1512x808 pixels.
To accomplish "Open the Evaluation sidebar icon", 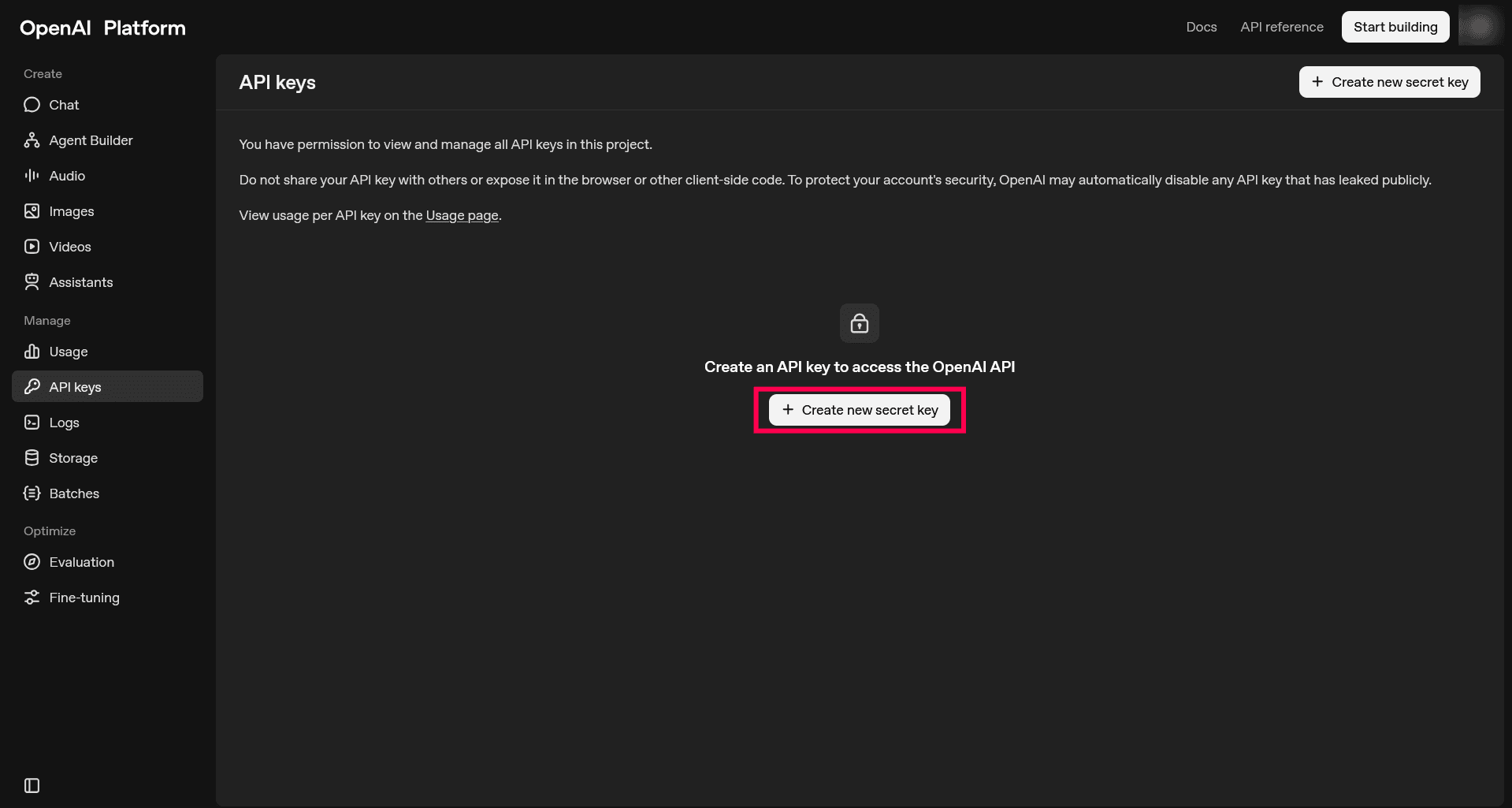I will coord(32,561).
